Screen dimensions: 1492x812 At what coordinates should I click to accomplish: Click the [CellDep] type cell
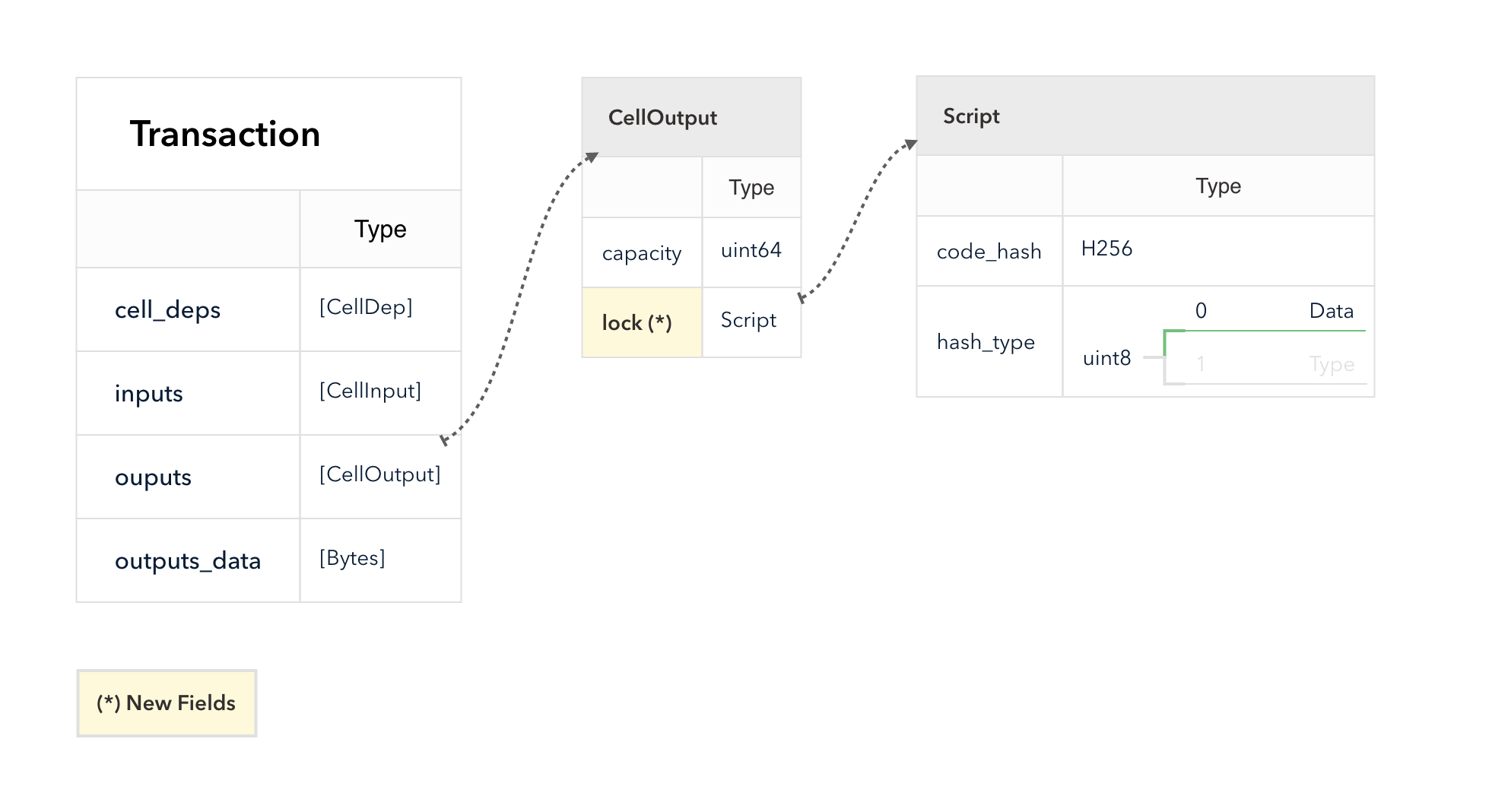[366, 307]
